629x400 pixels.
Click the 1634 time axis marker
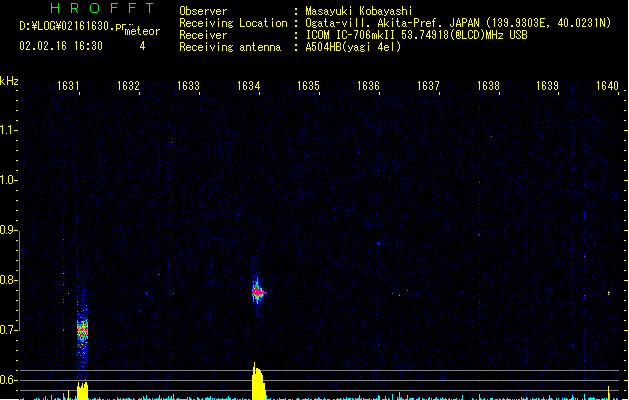pos(248,86)
